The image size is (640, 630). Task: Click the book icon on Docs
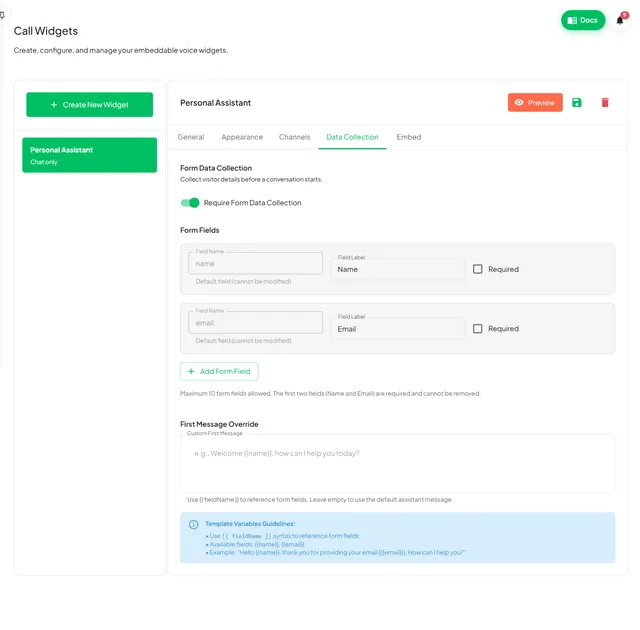[572, 20]
